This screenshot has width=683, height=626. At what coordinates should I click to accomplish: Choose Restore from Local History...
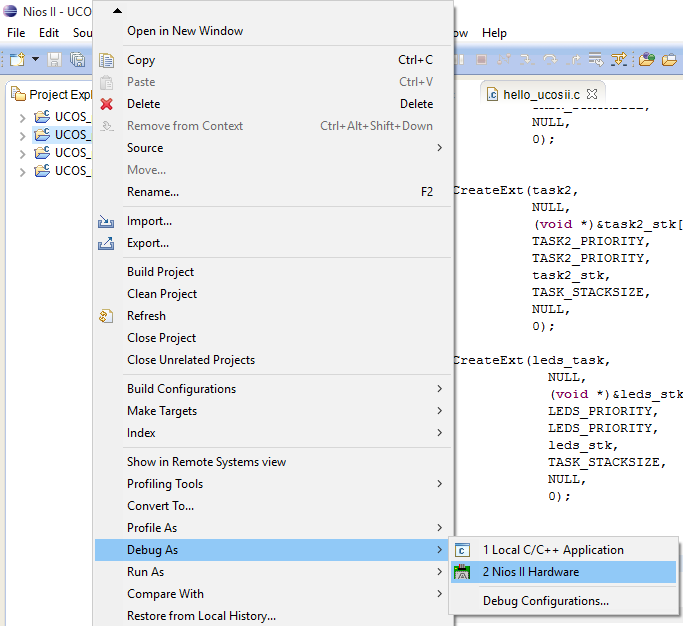(x=274, y=616)
